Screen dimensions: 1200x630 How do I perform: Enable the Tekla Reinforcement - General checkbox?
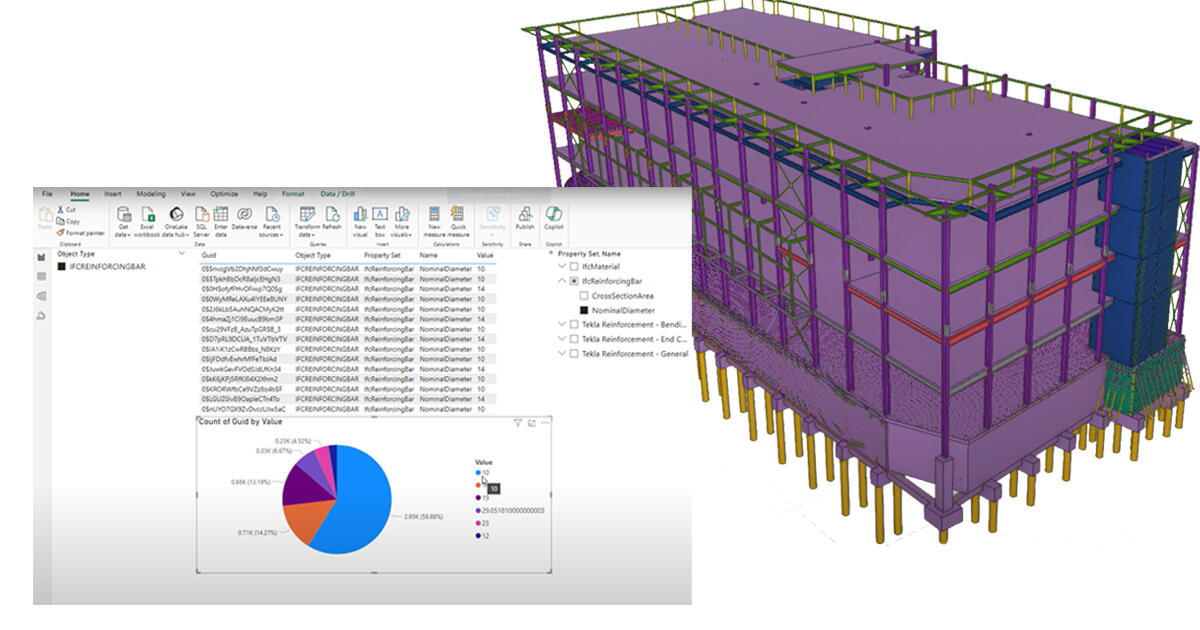tap(573, 354)
